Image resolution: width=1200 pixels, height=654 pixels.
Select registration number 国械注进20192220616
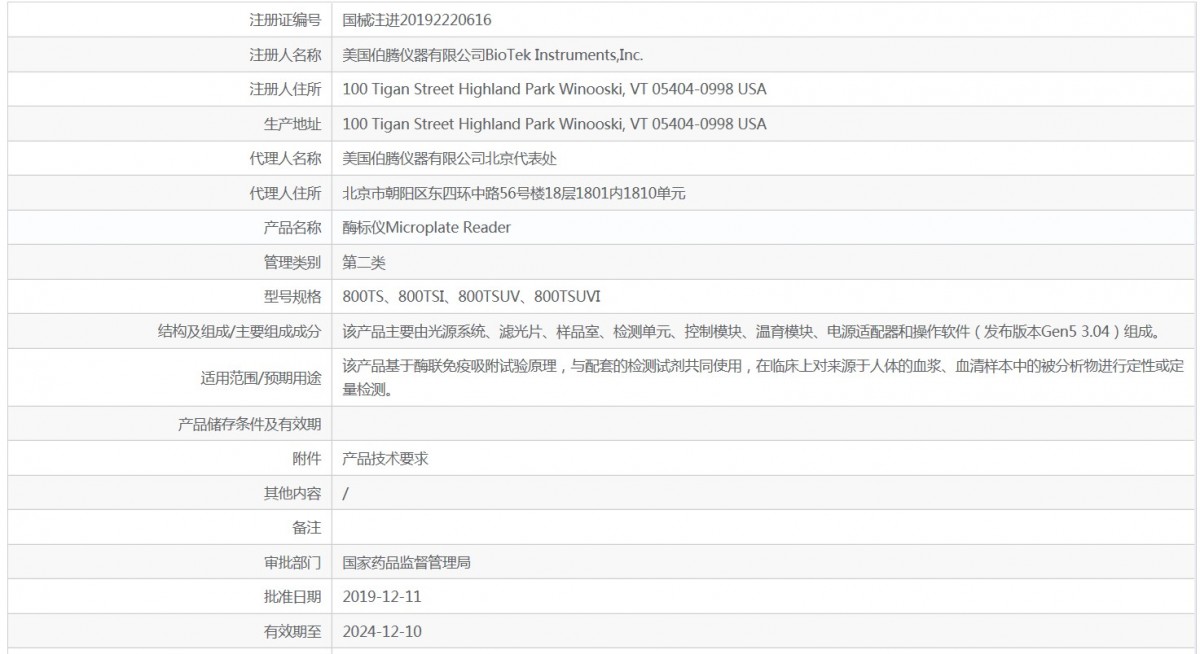417,19
